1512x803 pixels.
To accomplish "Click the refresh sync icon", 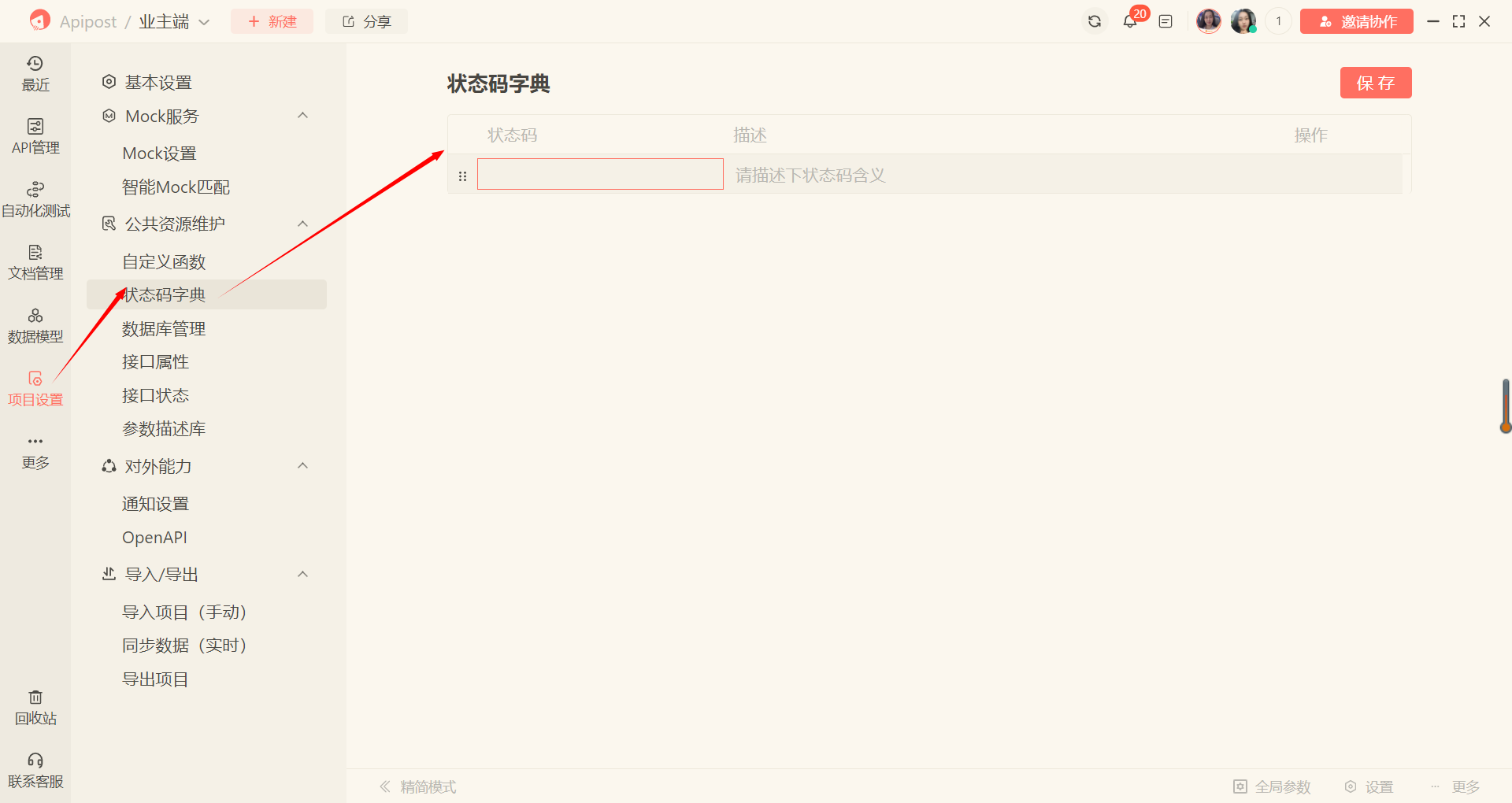I will point(1095,21).
